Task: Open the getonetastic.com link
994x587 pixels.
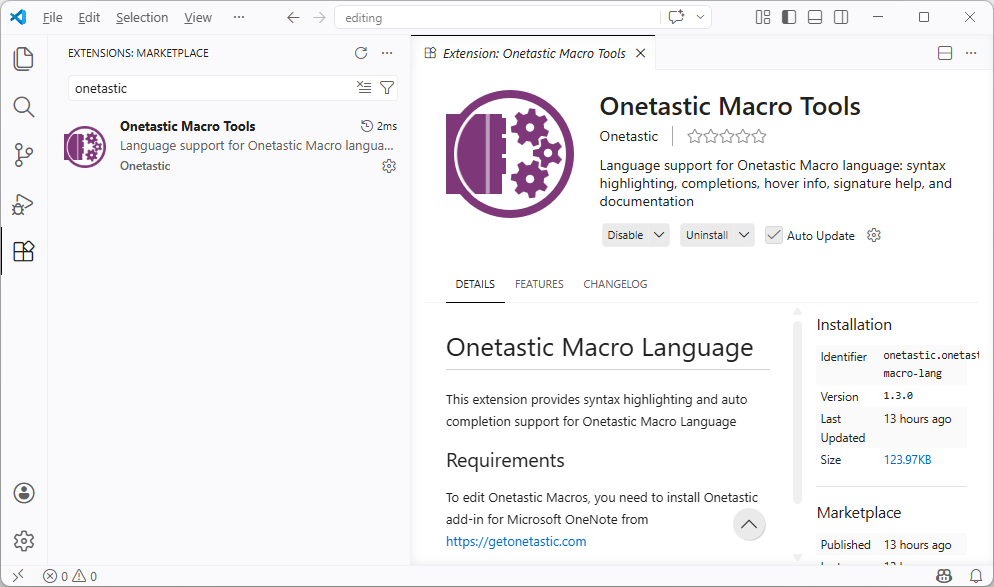Action: pos(516,541)
